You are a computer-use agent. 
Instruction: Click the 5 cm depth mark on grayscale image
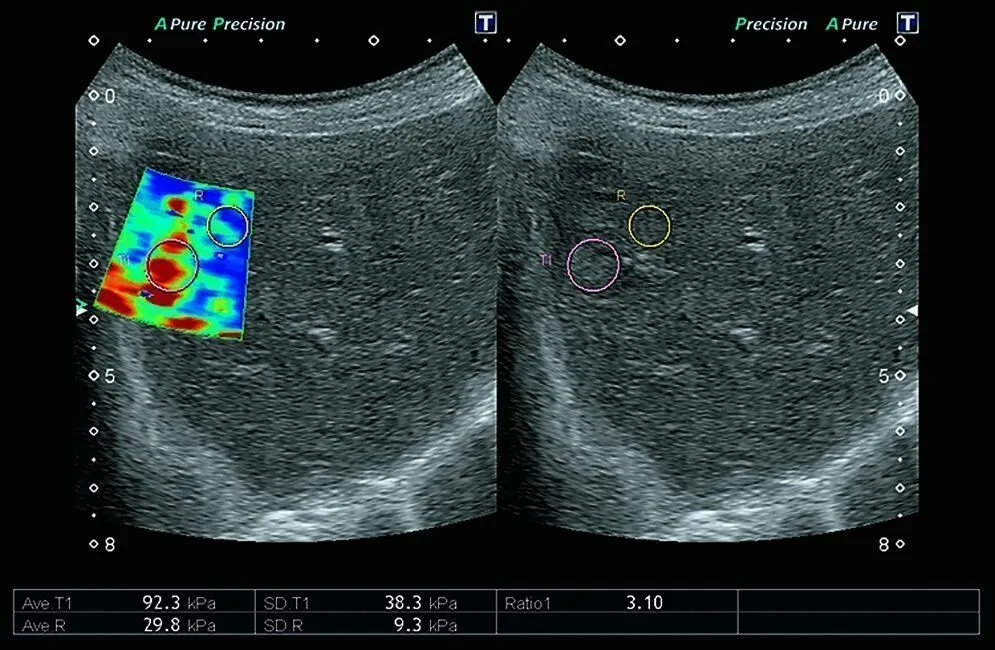pyautogui.click(x=883, y=376)
